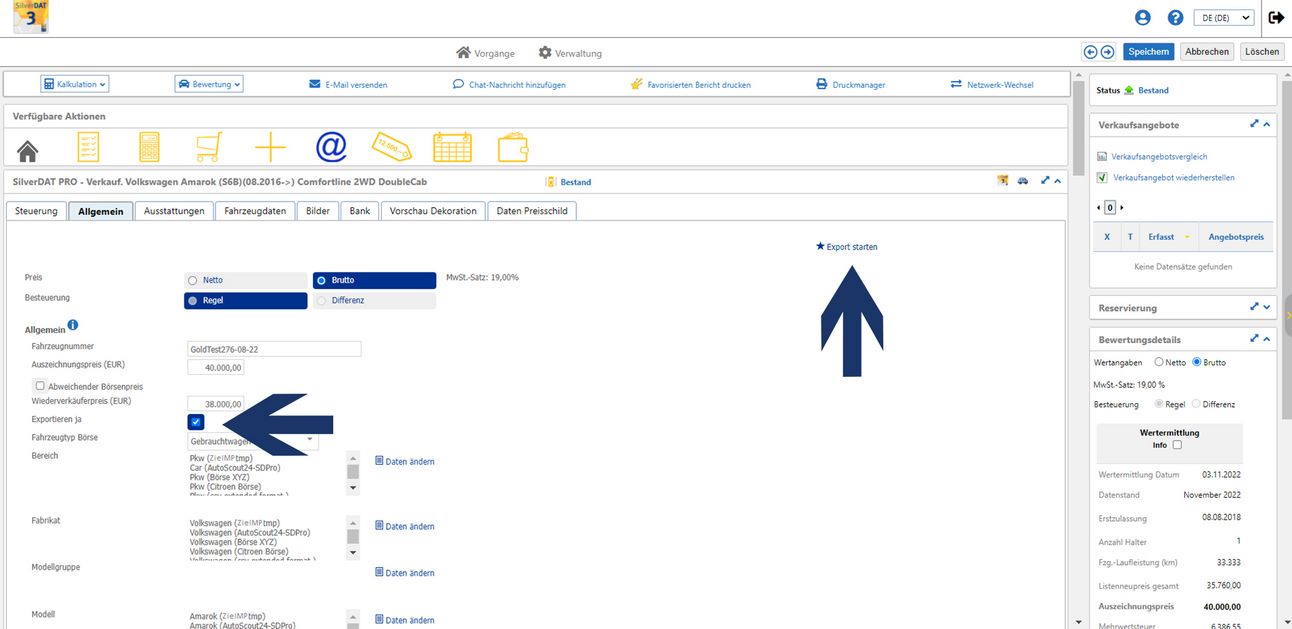The height and width of the screenshot is (629, 1292).
Task: Click the Export starten link
Action: point(847,247)
